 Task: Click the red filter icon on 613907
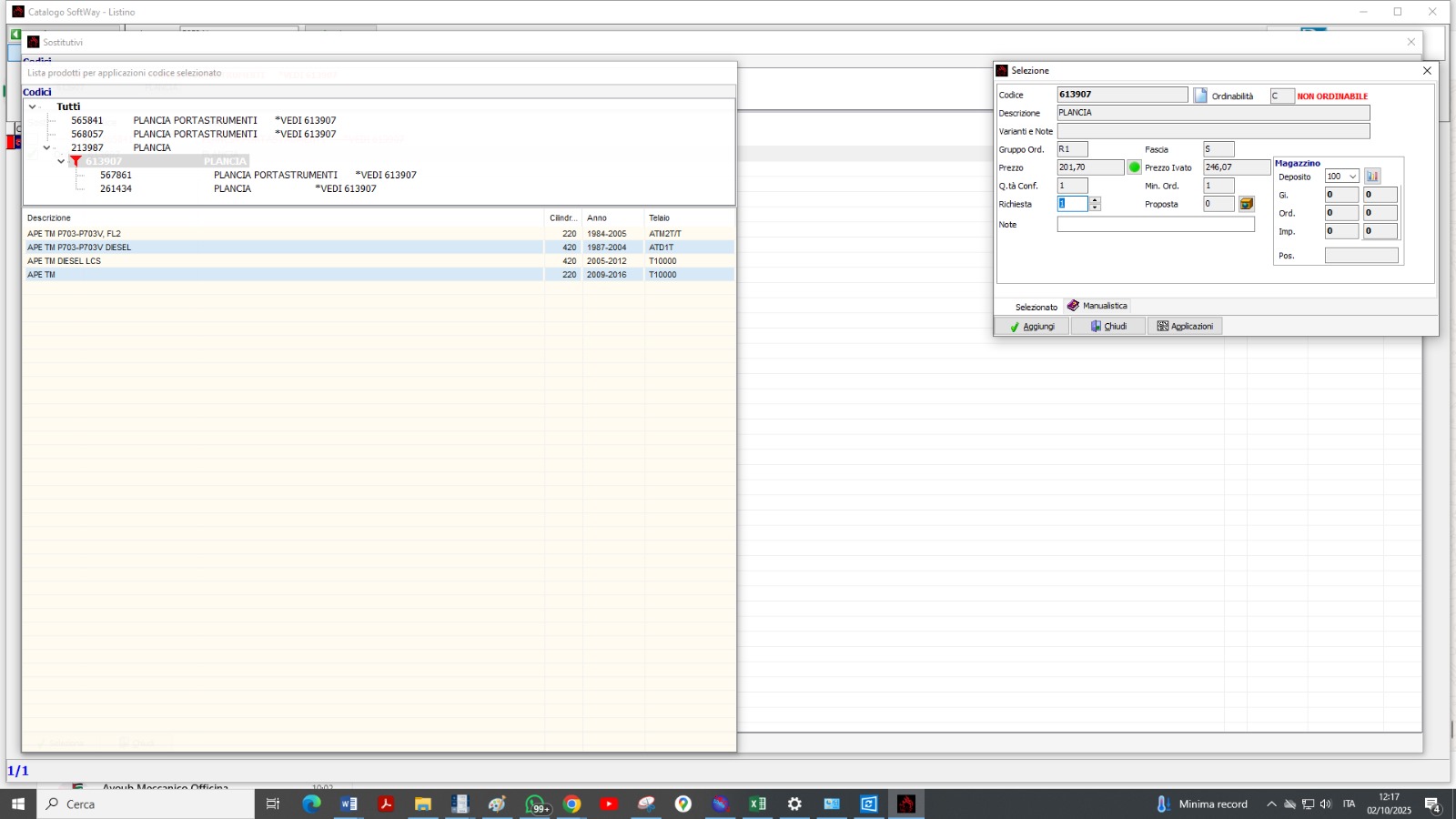click(76, 162)
